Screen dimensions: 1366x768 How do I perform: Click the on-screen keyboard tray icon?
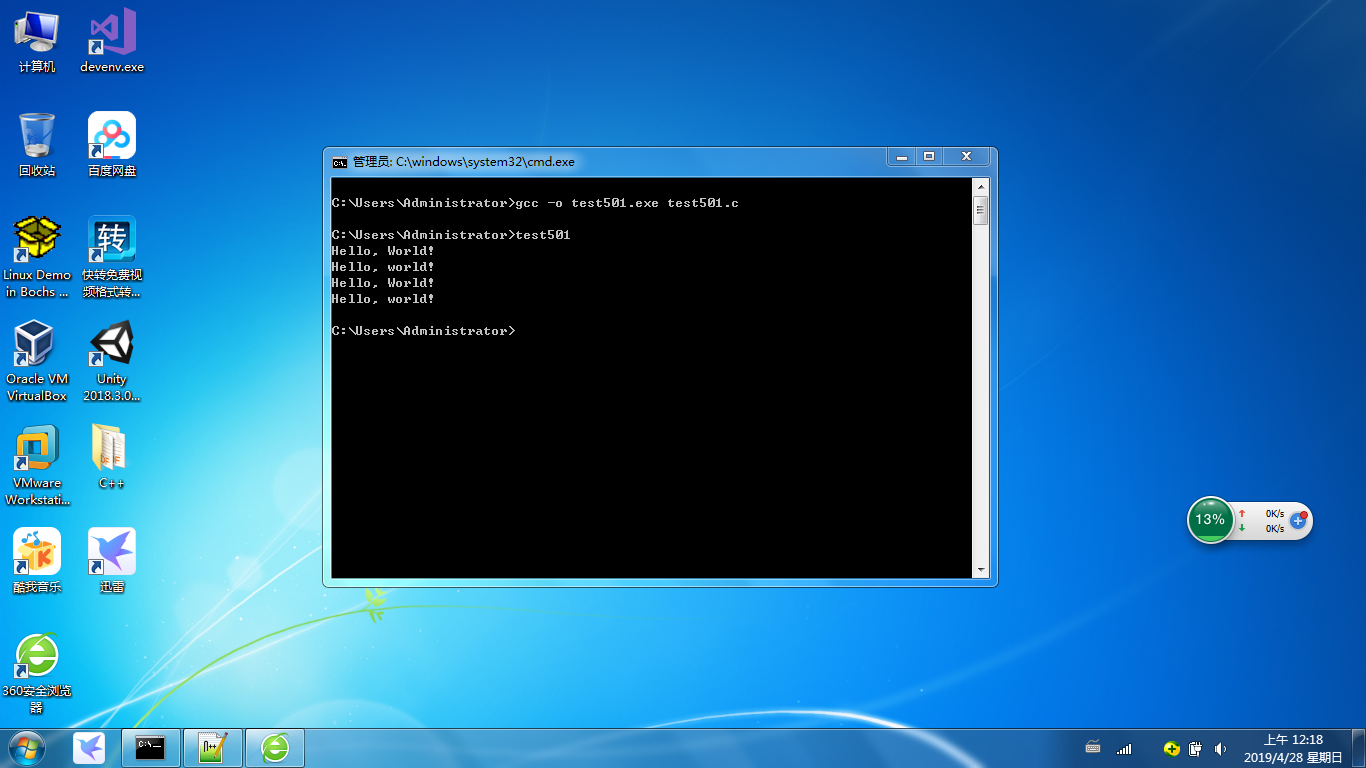coord(1093,748)
